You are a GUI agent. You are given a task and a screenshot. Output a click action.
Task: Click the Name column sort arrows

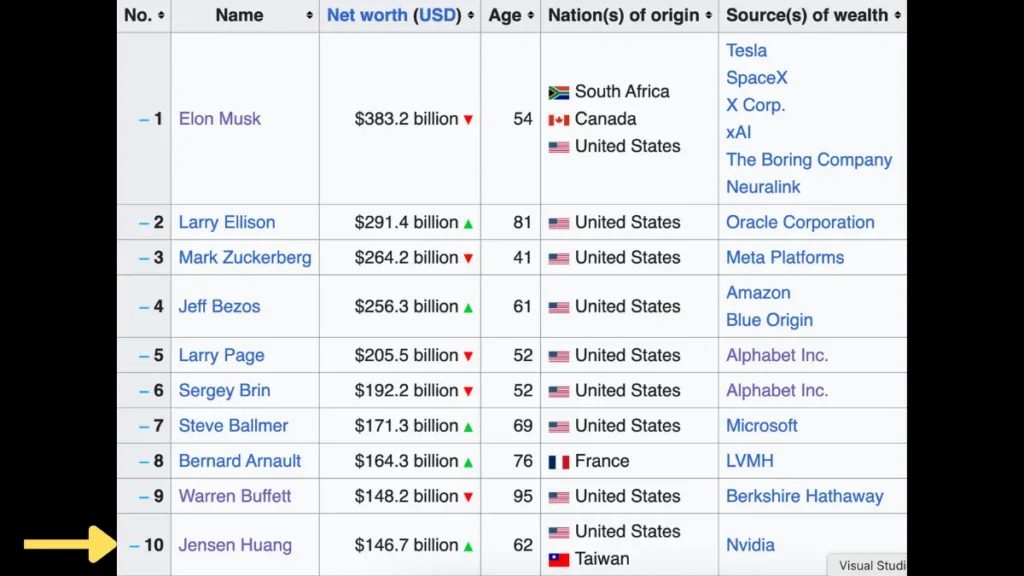coord(309,16)
